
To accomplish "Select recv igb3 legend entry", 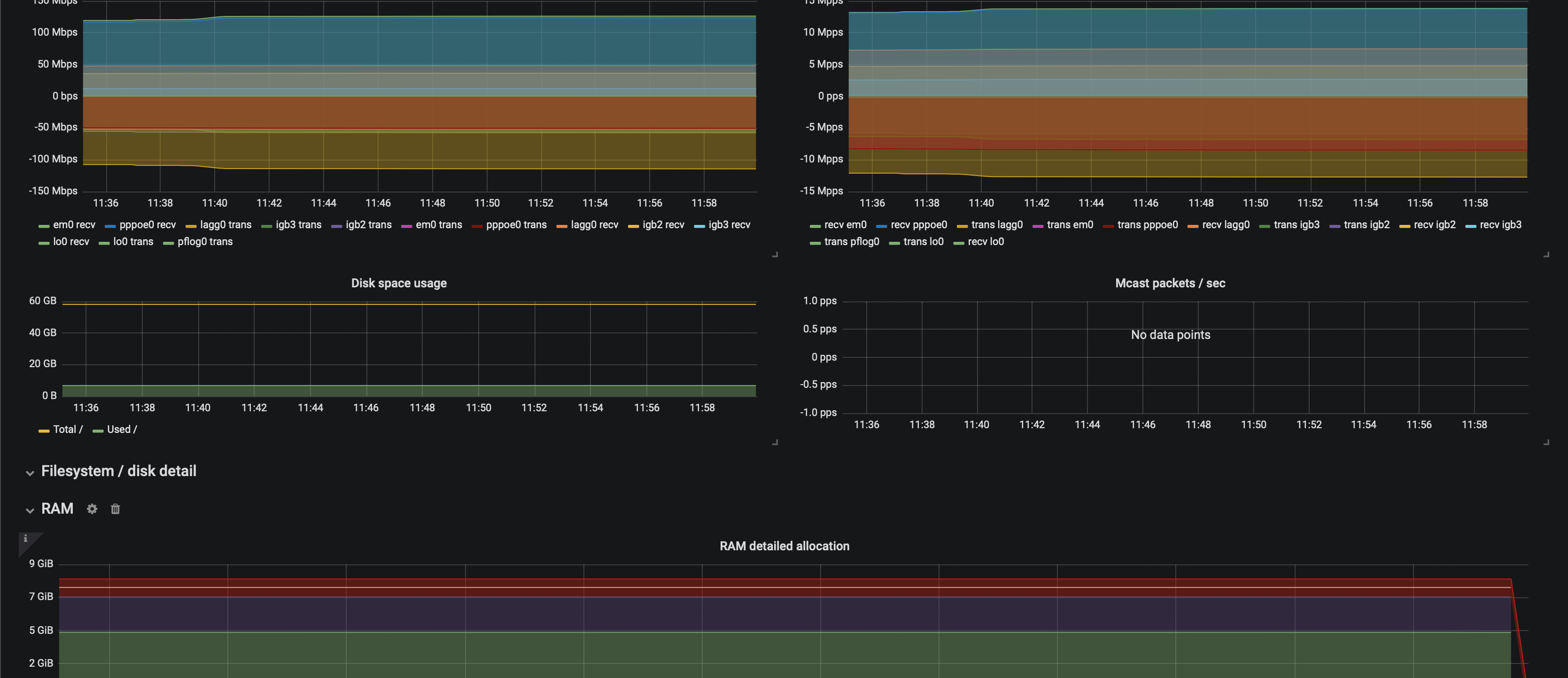I will tap(1500, 224).
